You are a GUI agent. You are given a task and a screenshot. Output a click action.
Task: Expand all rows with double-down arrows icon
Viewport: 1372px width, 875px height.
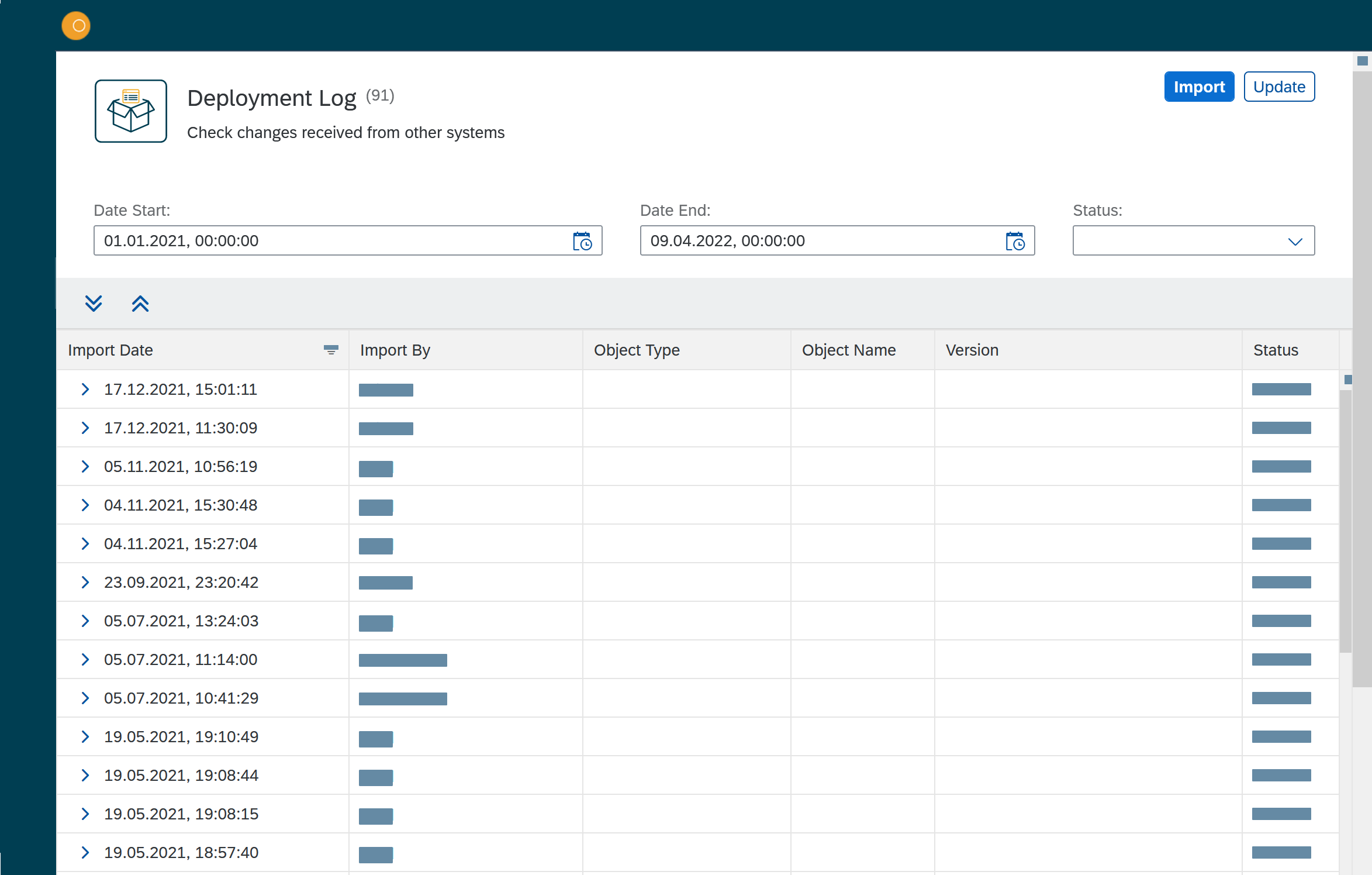click(94, 304)
